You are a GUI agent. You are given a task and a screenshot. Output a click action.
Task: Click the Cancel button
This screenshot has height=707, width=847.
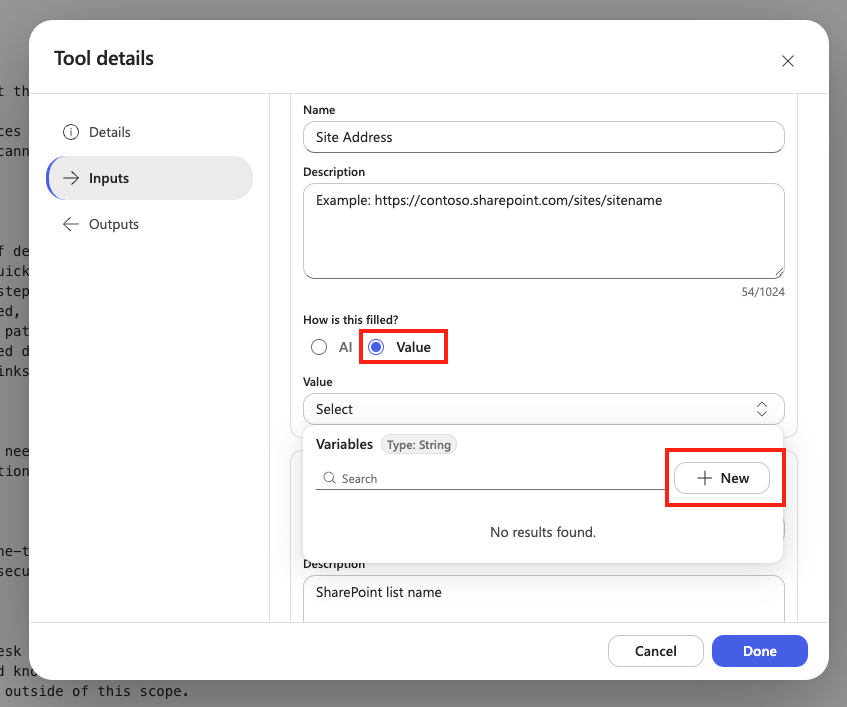tap(656, 651)
